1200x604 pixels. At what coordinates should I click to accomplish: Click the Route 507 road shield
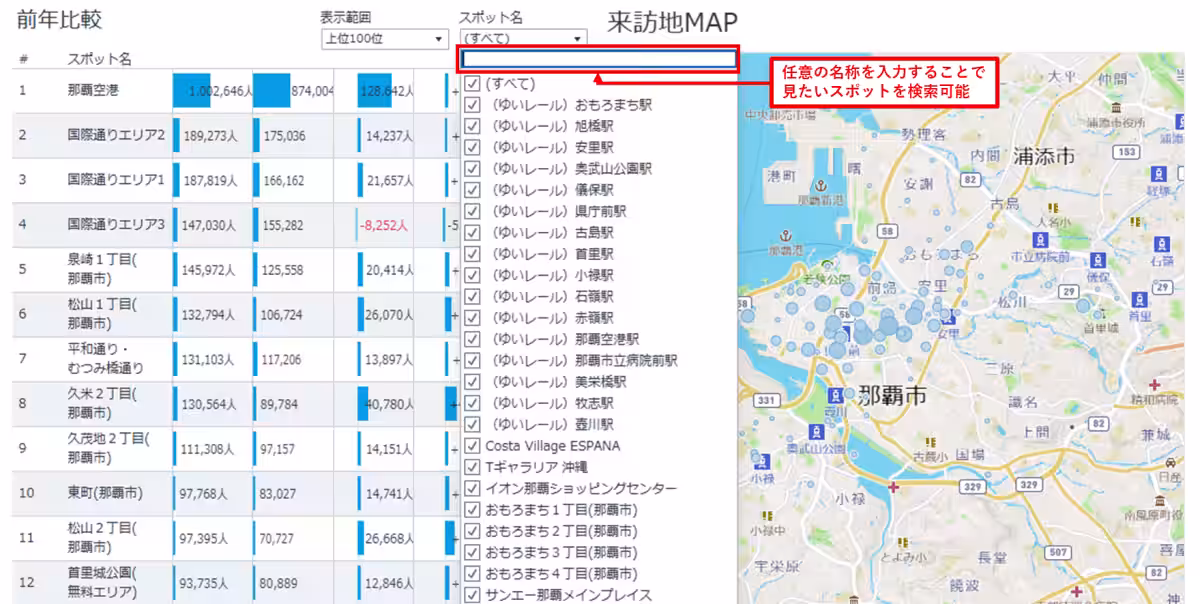pos(1057,550)
